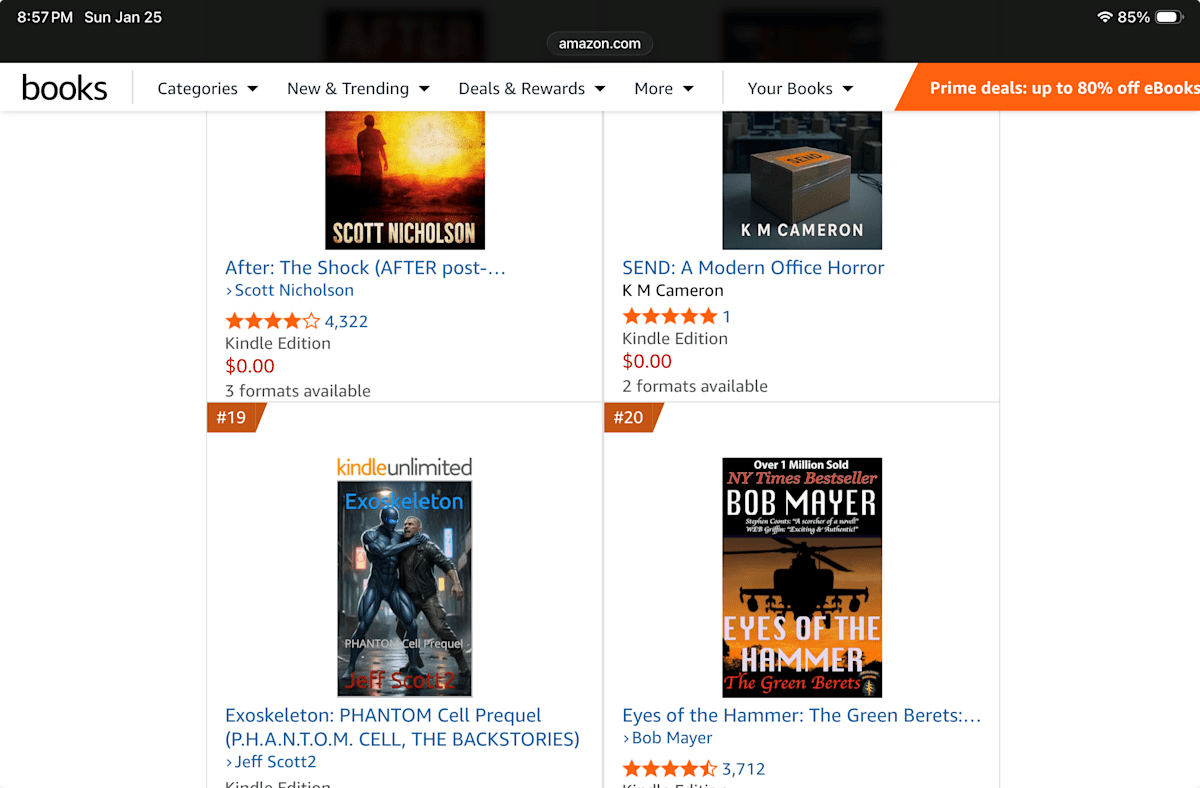Click the #20 rank badge
1200x788 pixels.
click(632, 417)
